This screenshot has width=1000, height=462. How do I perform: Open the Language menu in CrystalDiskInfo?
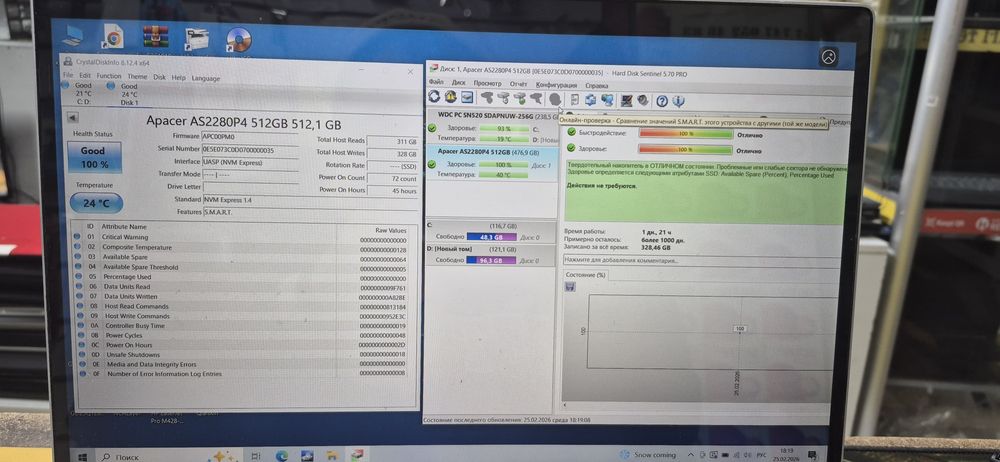206,78
